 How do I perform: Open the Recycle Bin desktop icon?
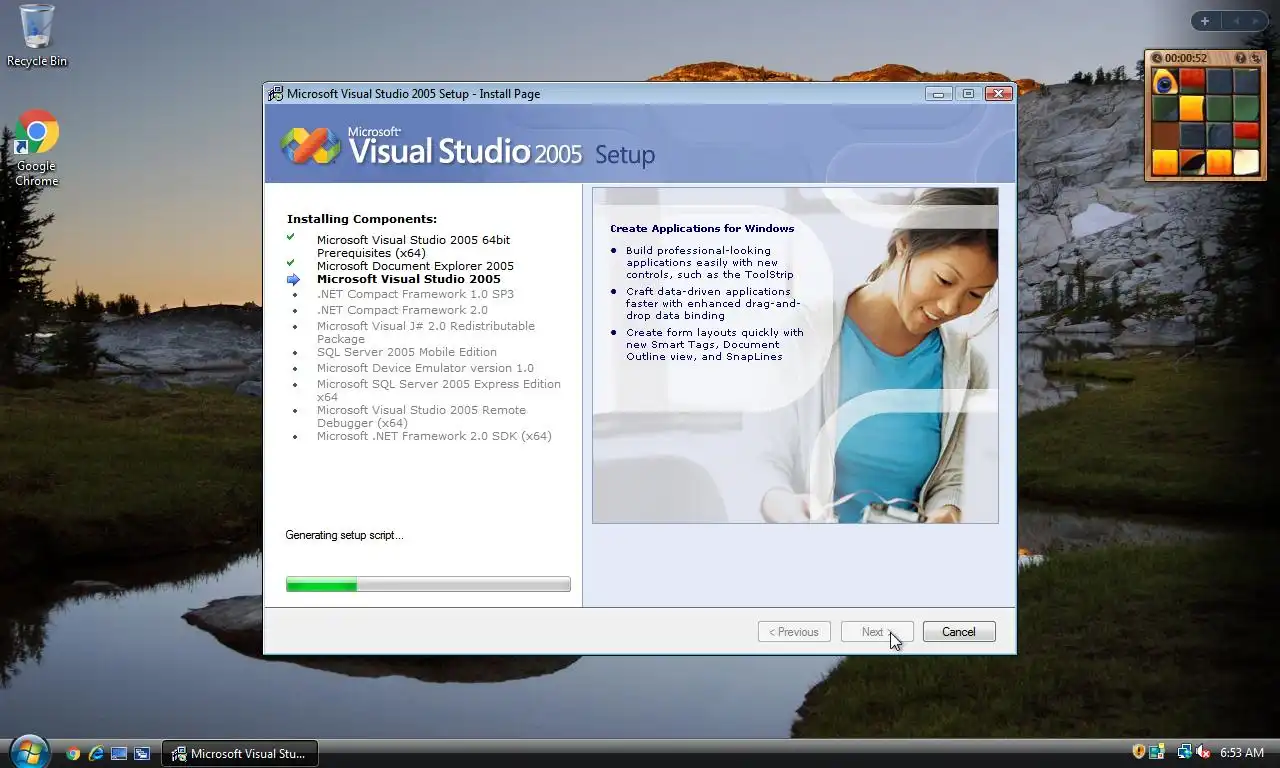(37, 36)
